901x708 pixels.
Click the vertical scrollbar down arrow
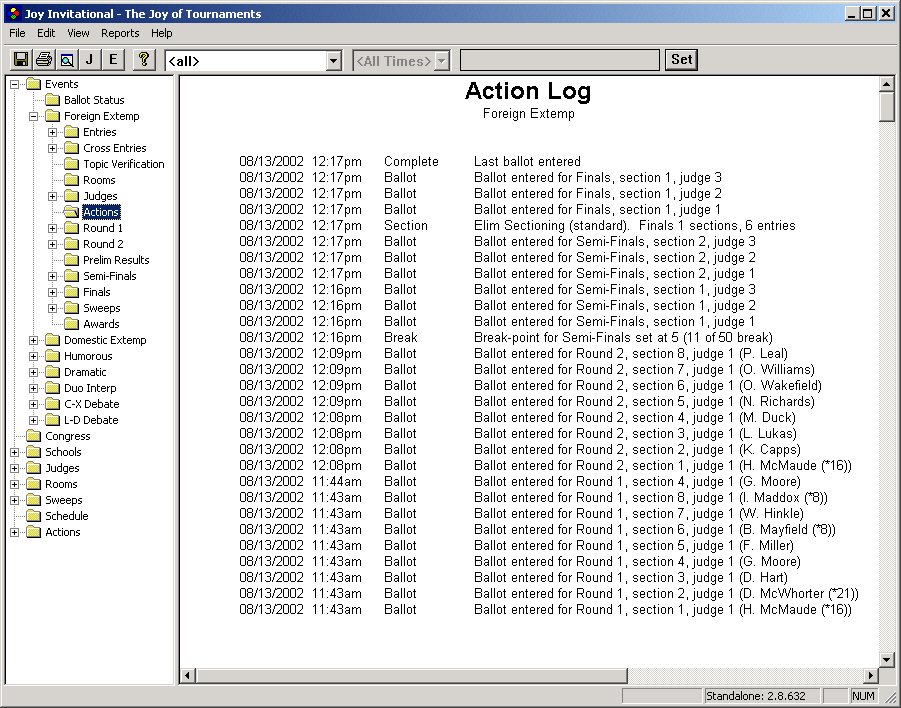887,660
